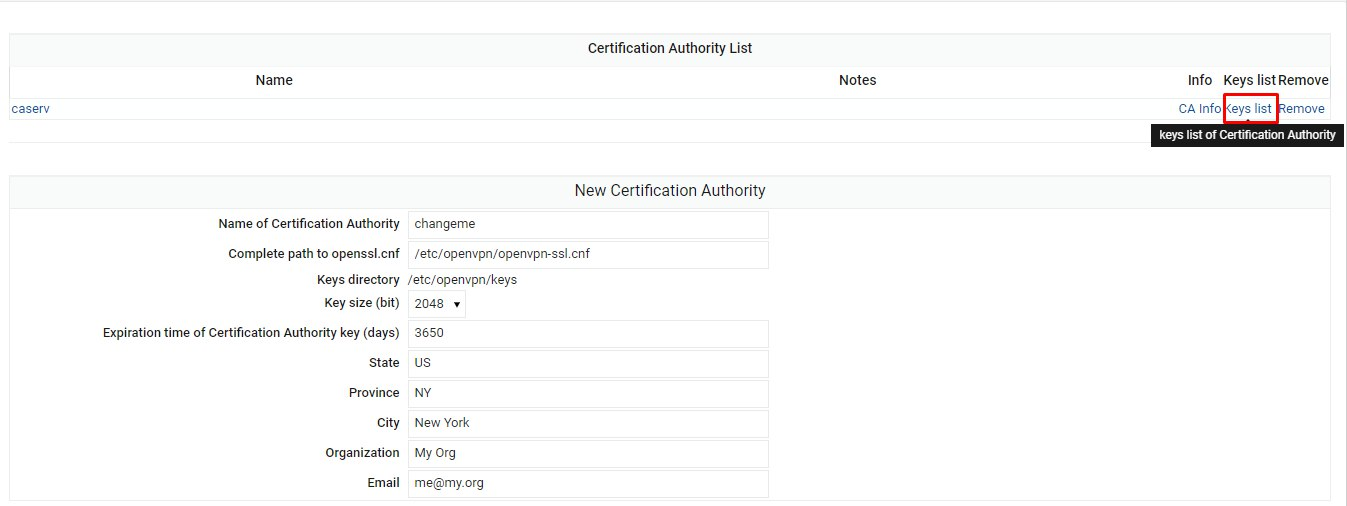Select the Email field with me@my.org

(588, 483)
